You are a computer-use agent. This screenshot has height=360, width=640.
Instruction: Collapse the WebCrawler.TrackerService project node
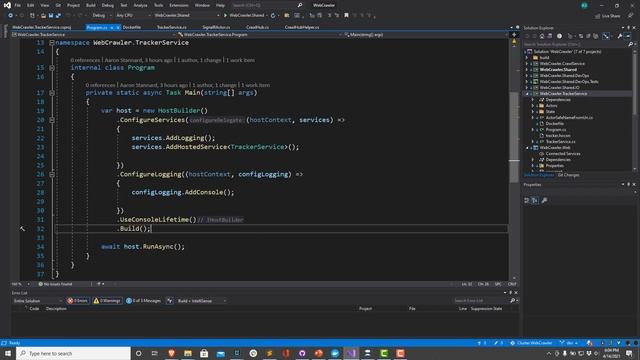point(527,93)
